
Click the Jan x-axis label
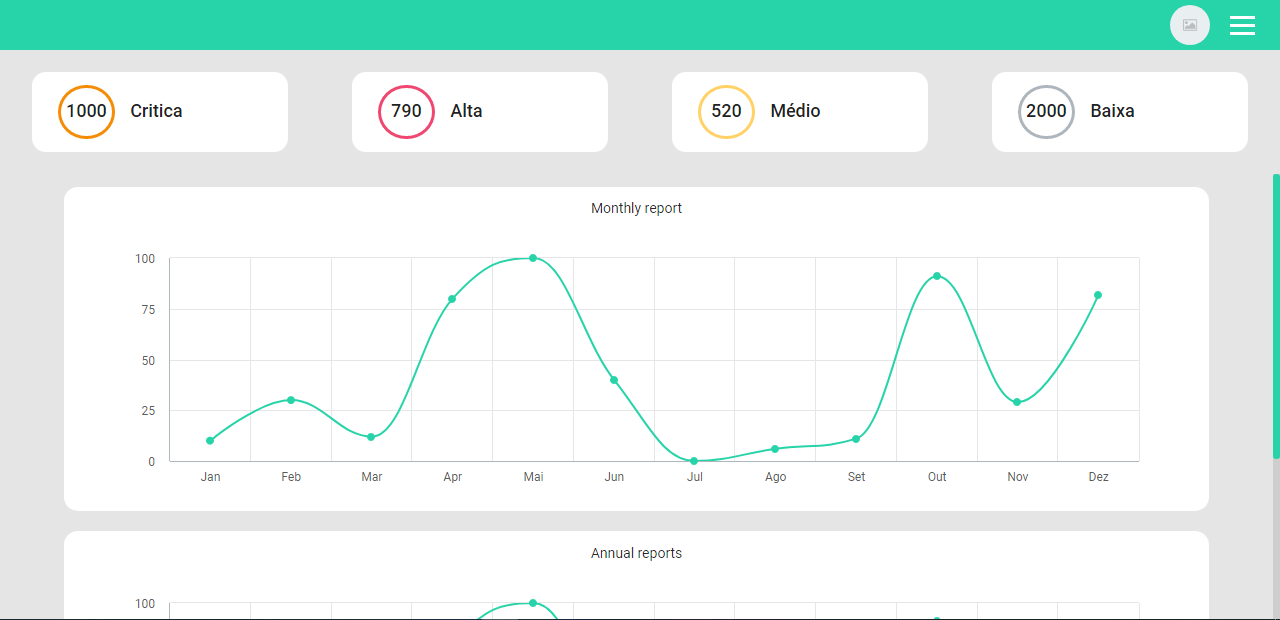pyautogui.click(x=210, y=477)
